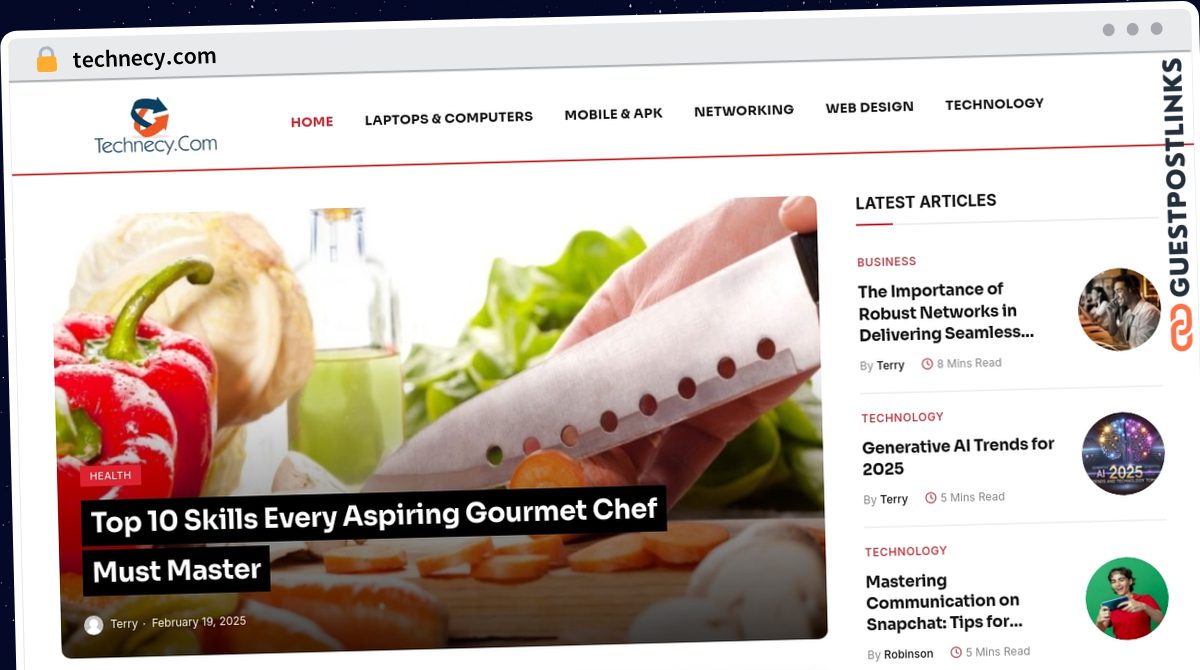
Task: Click the clock icon beside 8 Mins Read
Action: [x=926, y=364]
